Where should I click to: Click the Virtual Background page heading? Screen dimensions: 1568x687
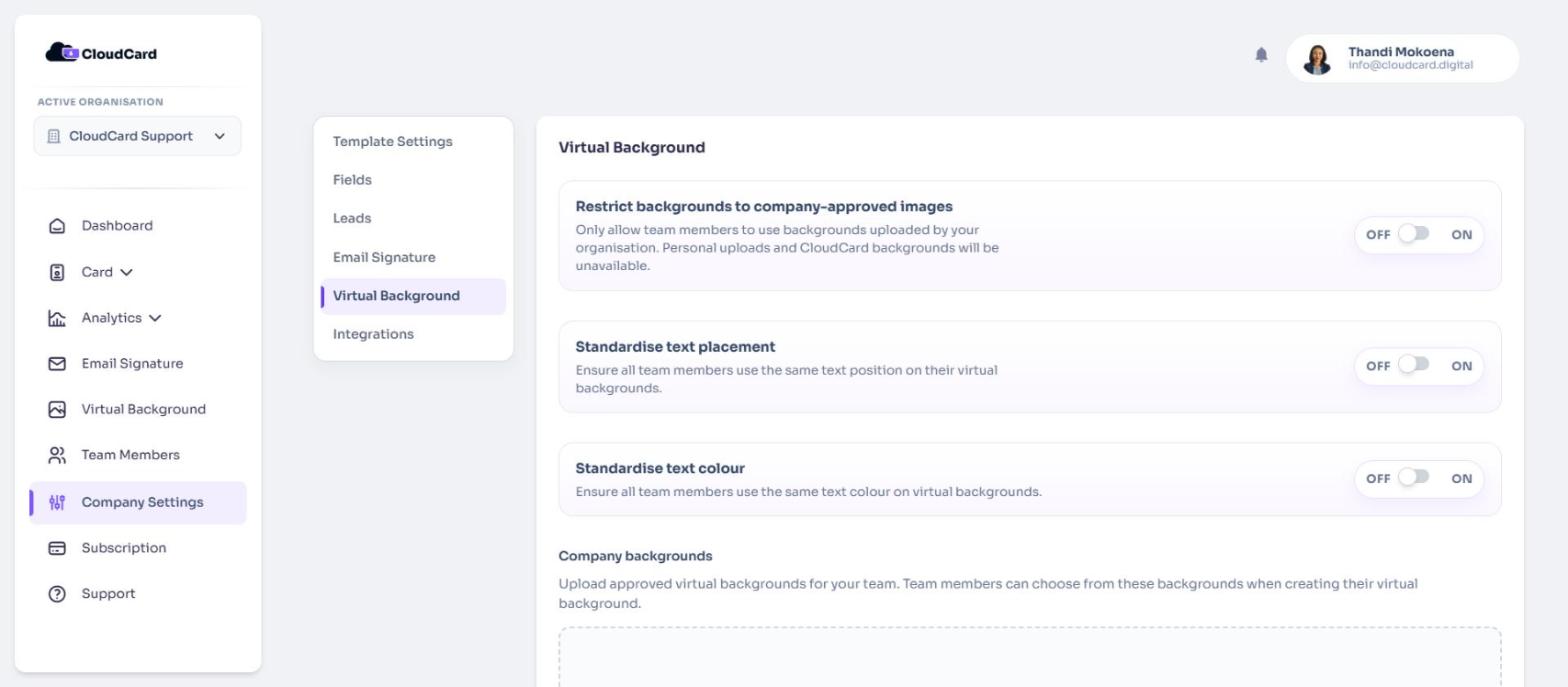tap(632, 147)
